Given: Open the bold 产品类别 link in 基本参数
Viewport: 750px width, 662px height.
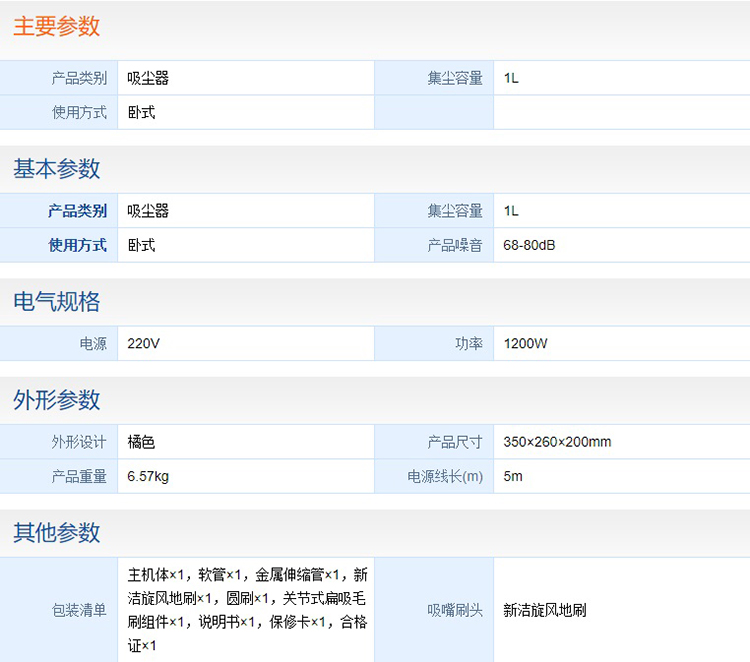Looking at the screenshot, I should [77, 211].
